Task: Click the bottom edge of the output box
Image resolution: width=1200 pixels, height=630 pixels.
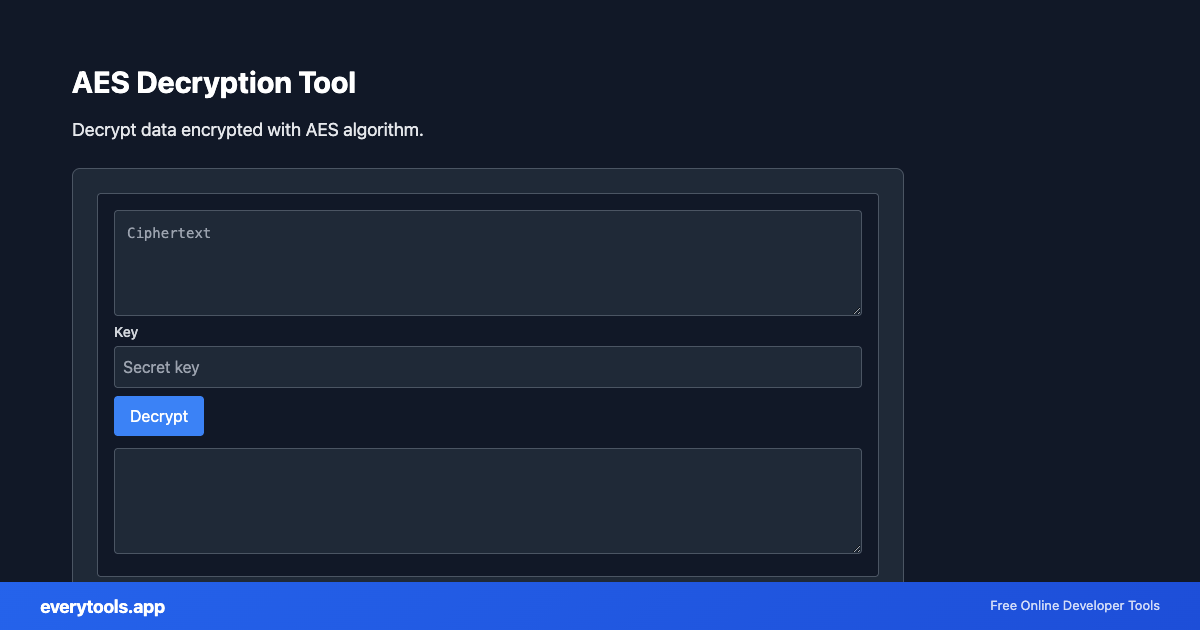Action: point(488,552)
